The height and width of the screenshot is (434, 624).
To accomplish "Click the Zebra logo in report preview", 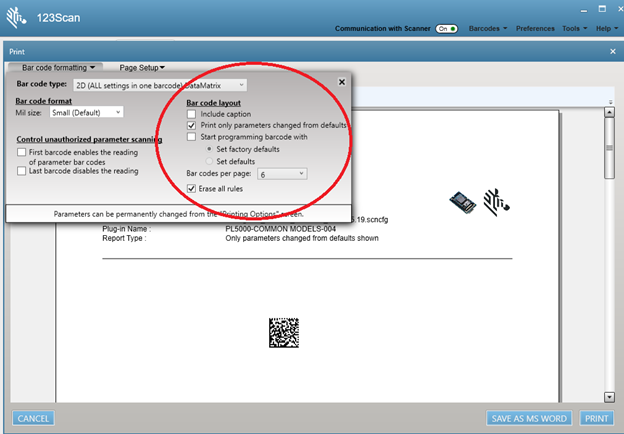I will (495, 201).
